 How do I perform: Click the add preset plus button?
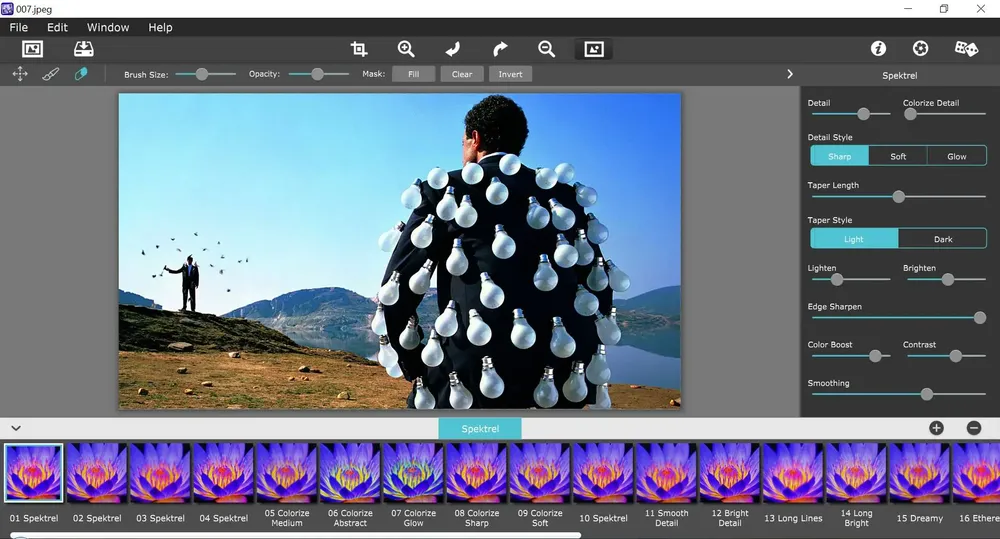click(x=936, y=428)
